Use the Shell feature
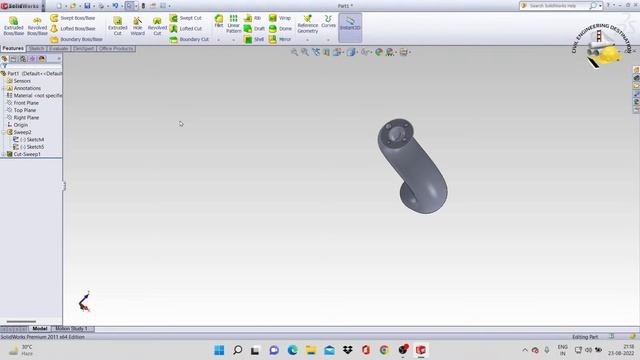Screen dimensions: 640x360 (x=254, y=40)
